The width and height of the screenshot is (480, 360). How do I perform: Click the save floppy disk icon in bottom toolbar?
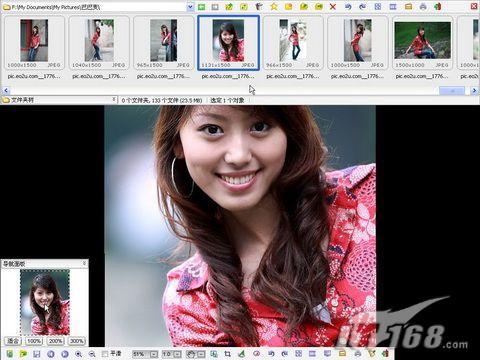(37, 354)
